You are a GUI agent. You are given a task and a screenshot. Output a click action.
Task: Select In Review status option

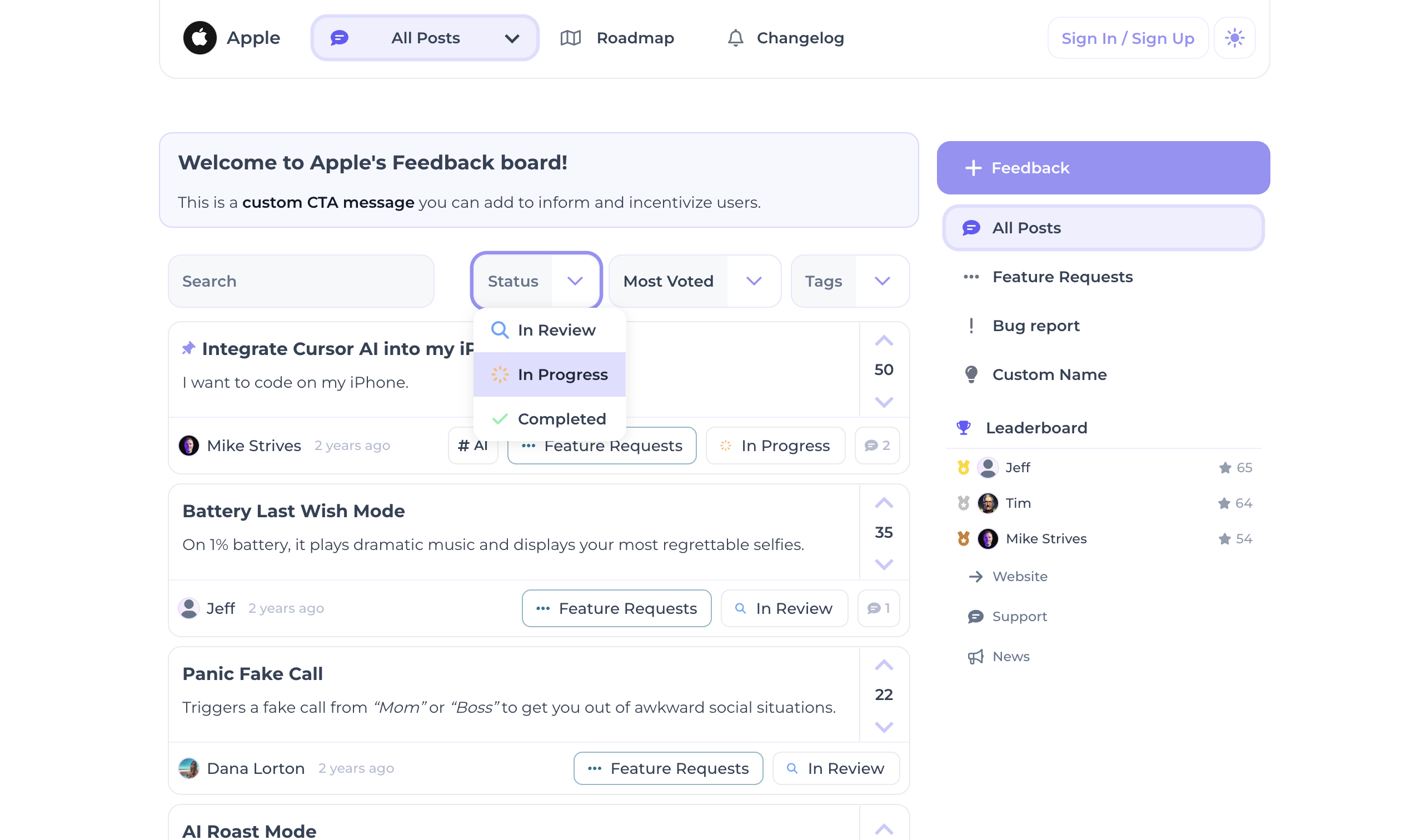coord(549,330)
